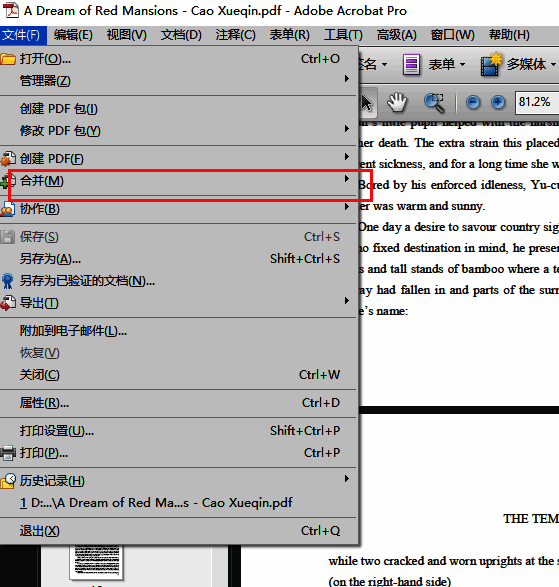This screenshot has width=559, height=587.
Task: Choose 打开(O)... from the File menu
Action: (178, 59)
